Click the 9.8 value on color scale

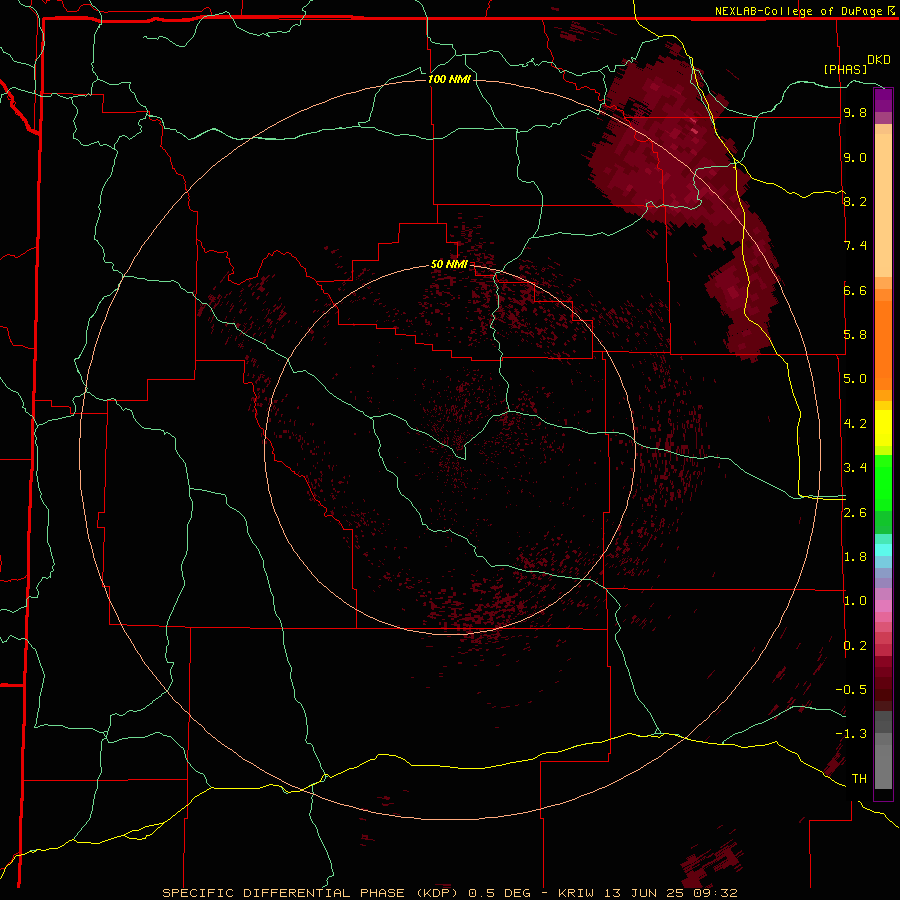pyautogui.click(x=855, y=113)
